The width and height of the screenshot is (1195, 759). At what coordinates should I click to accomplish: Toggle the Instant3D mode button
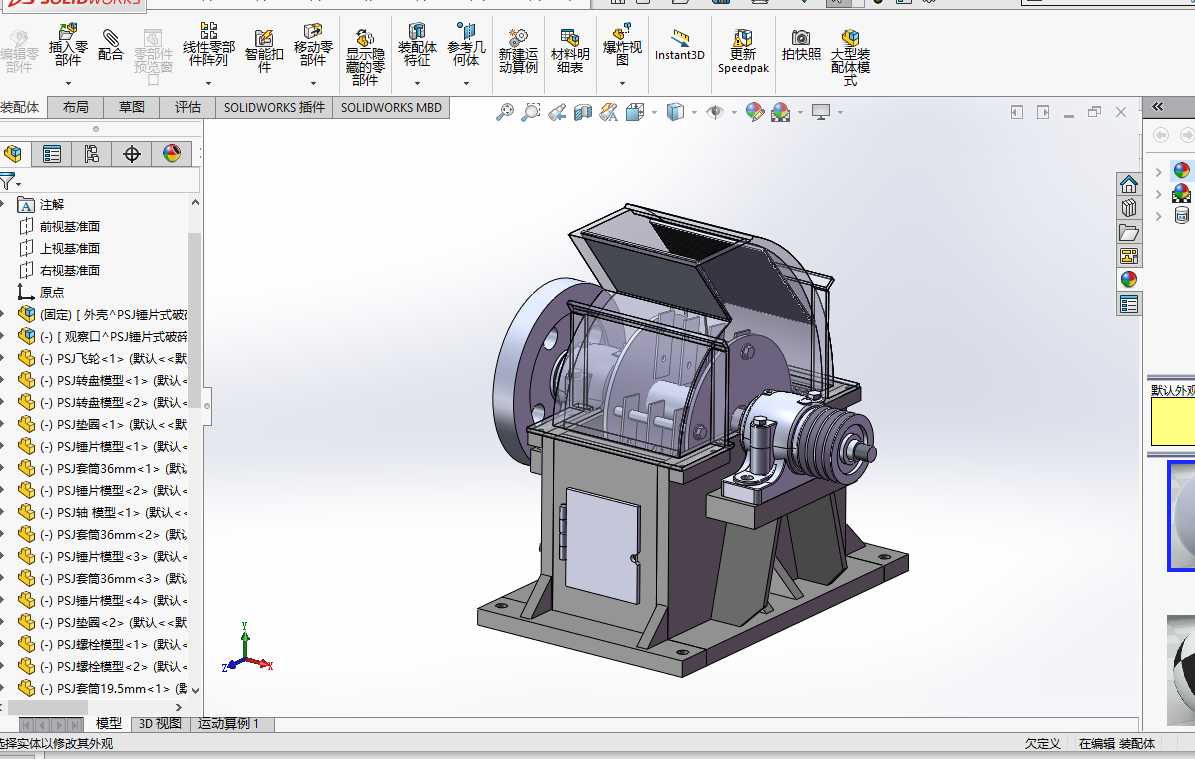(x=680, y=40)
